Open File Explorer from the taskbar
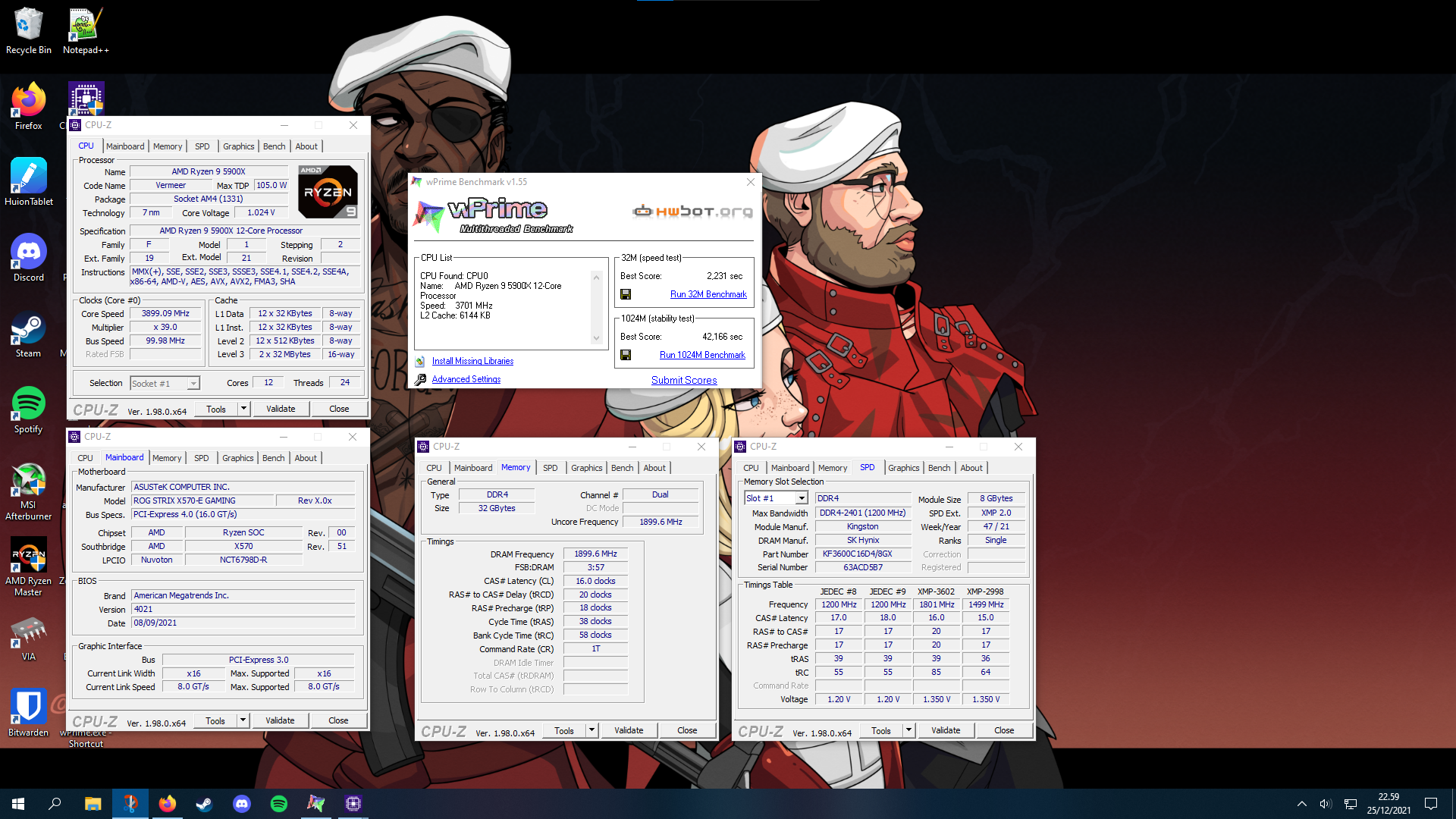 (93, 804)
